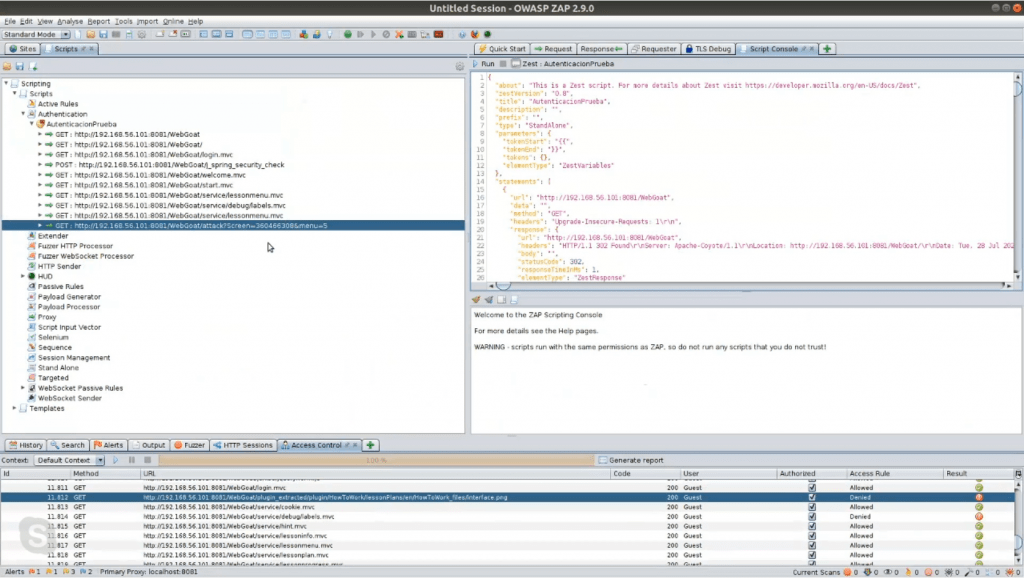Switch to the Fuzzer tab
Screen dimensions: 1024x578
pyautogui.click(x=189, y=445)
